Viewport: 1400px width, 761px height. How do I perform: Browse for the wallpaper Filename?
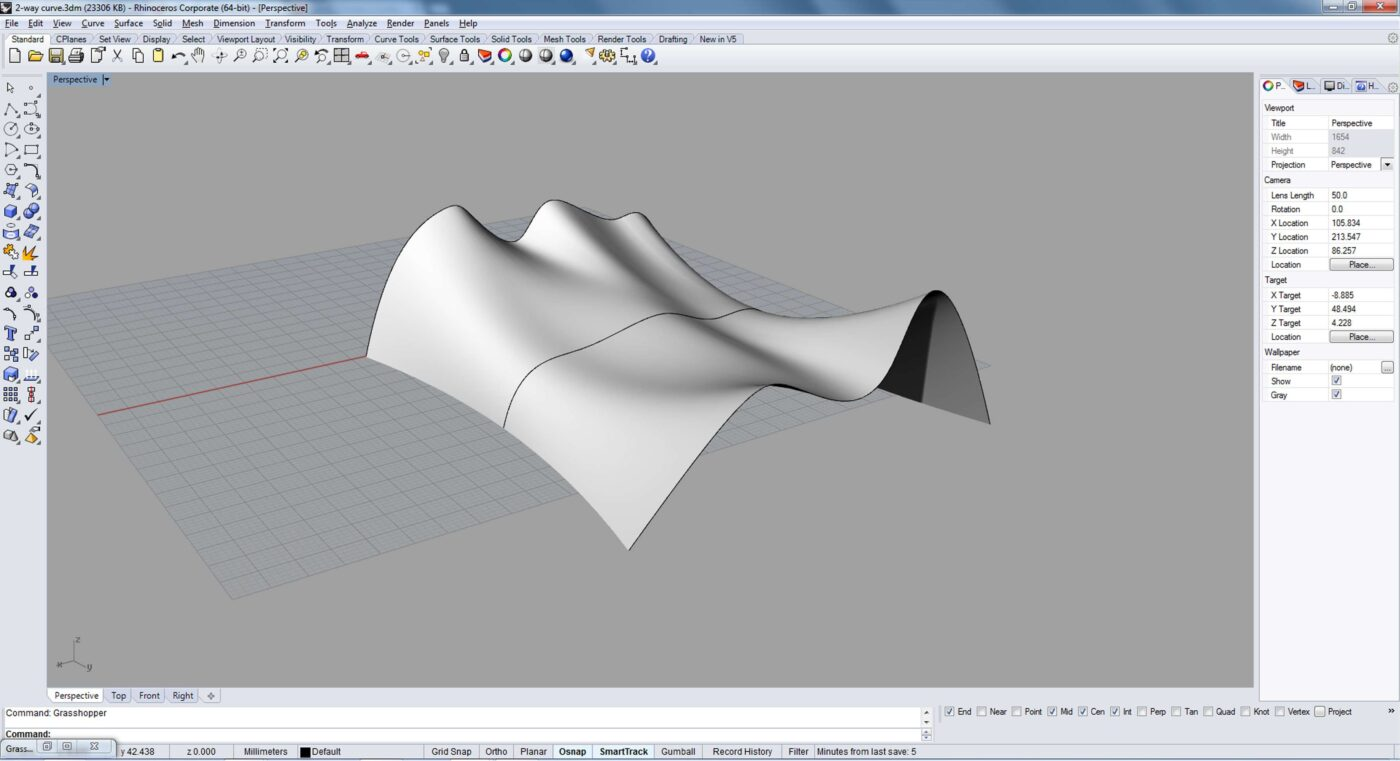point(1387,367)
